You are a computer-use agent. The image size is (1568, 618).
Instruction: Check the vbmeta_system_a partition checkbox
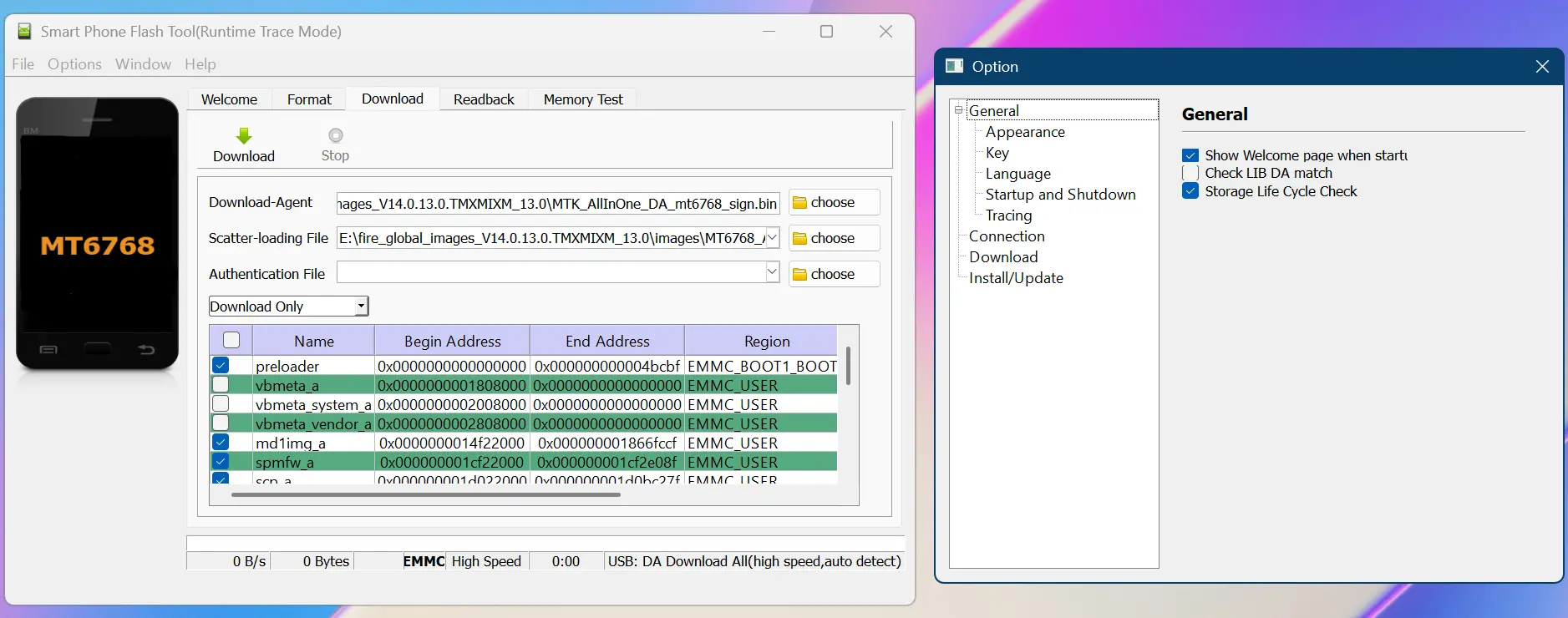tap(221, 403)
